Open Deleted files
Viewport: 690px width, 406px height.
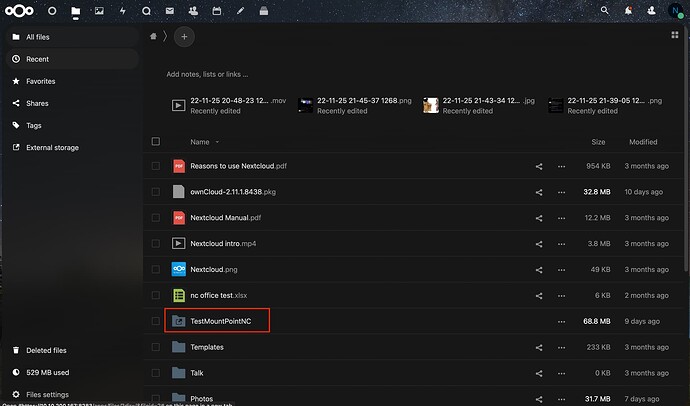(x=73, y=350)
